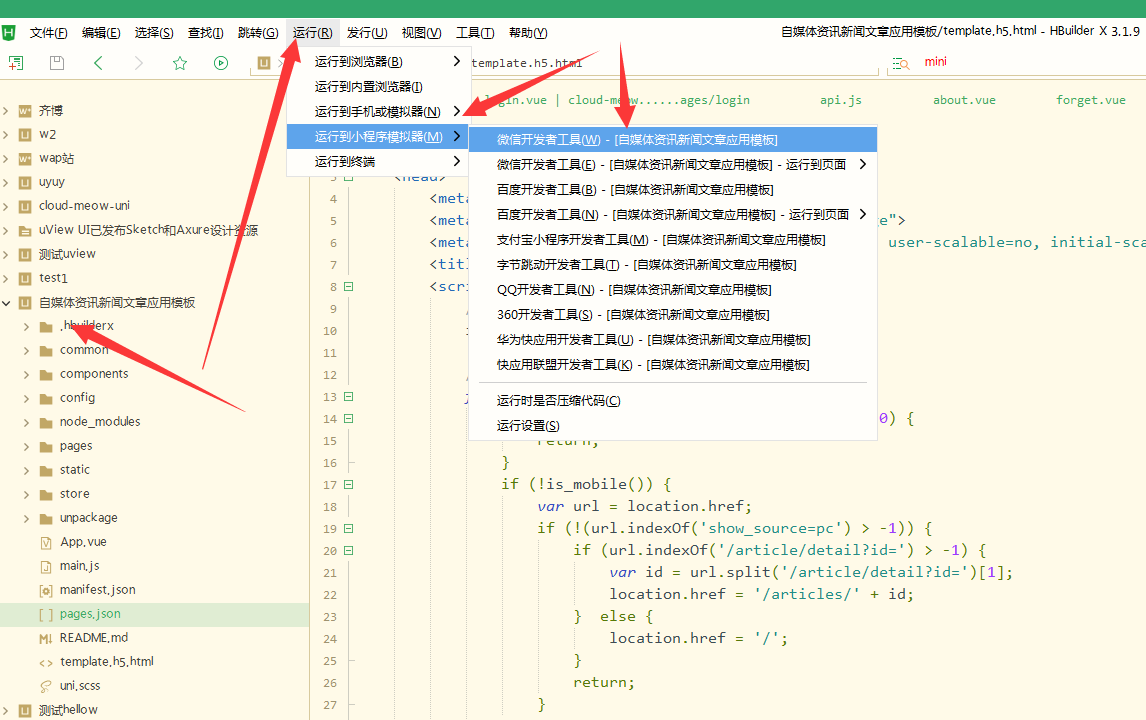Open the 编辑(E) menu
1146x720 pixels.
(x=101, y=33)
